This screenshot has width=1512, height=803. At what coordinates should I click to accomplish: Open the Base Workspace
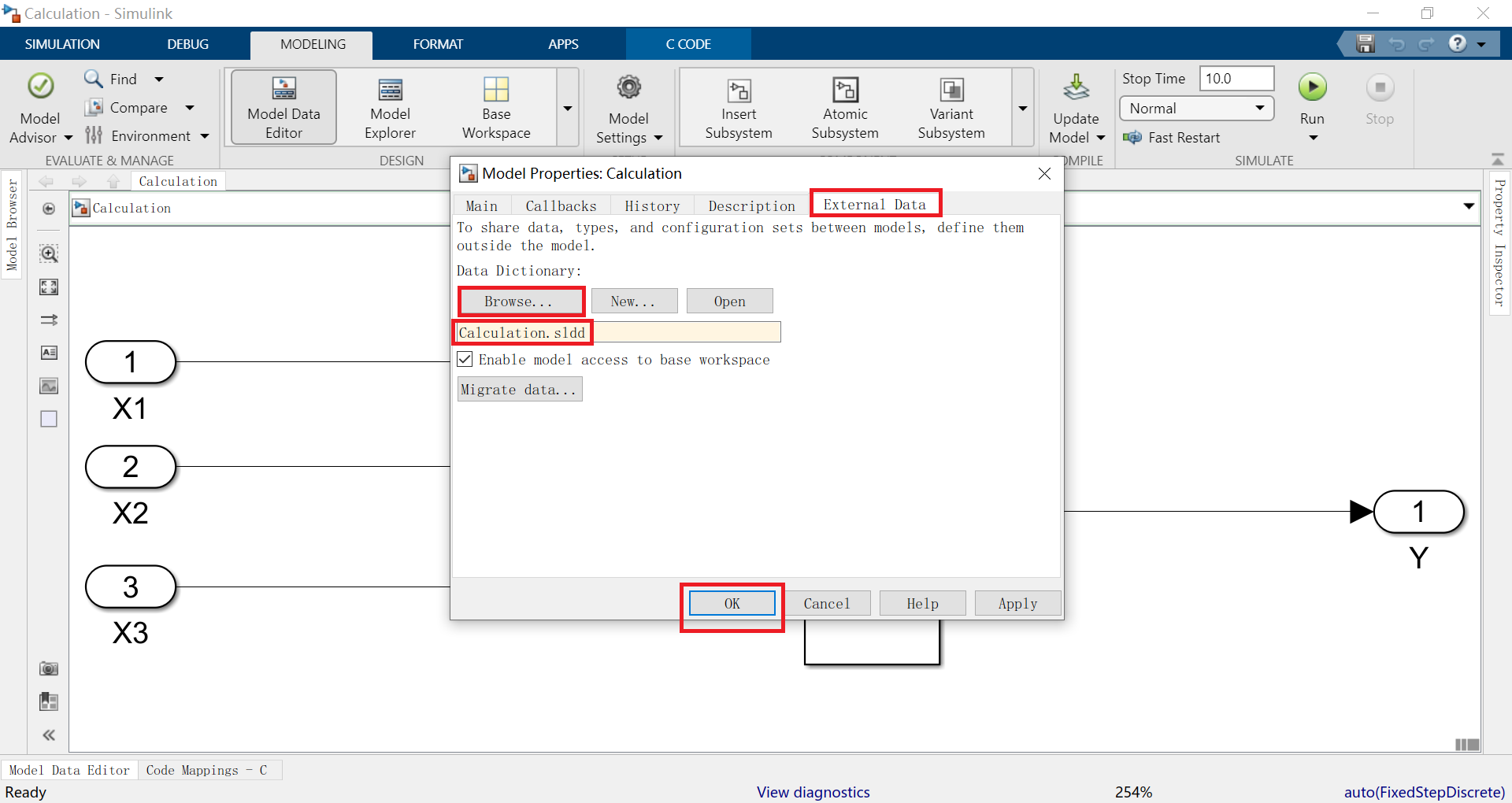[x=496, y=107]
